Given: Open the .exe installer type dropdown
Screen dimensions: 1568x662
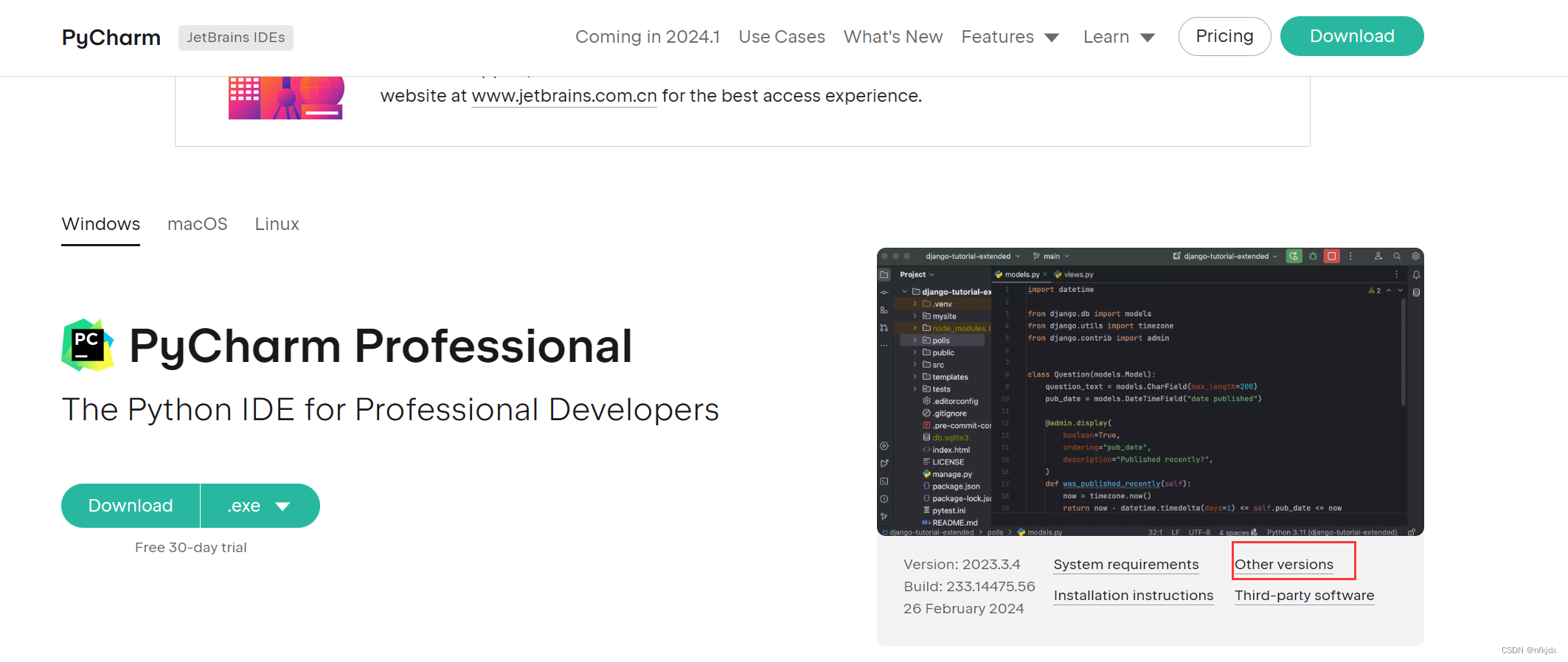Looking at the screenshot, I should [x=260, y=506].
